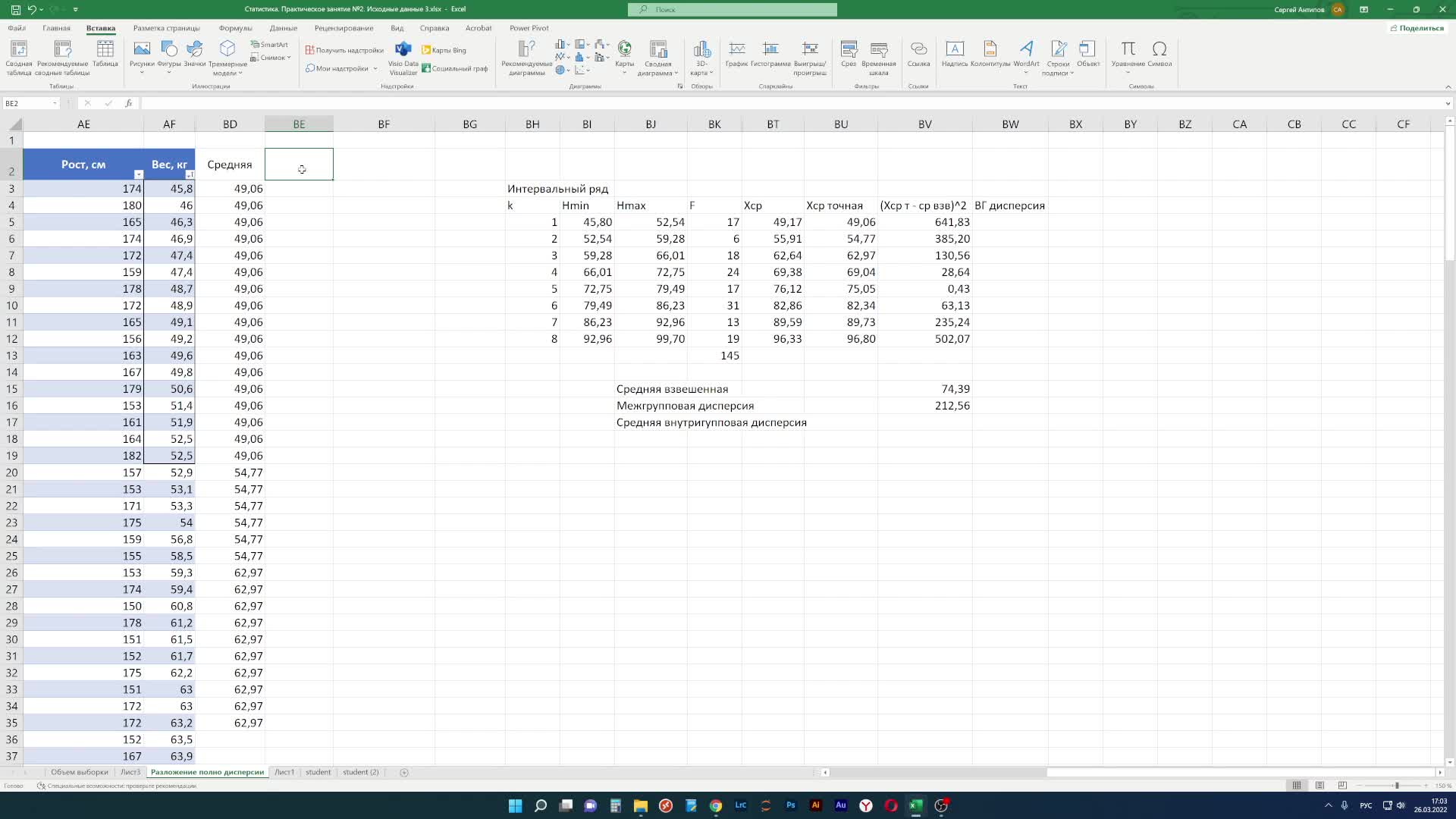Viewport: 1456px width, 819px height.
Task: Insert a SmartArt graphic
Action: (269, 45)
